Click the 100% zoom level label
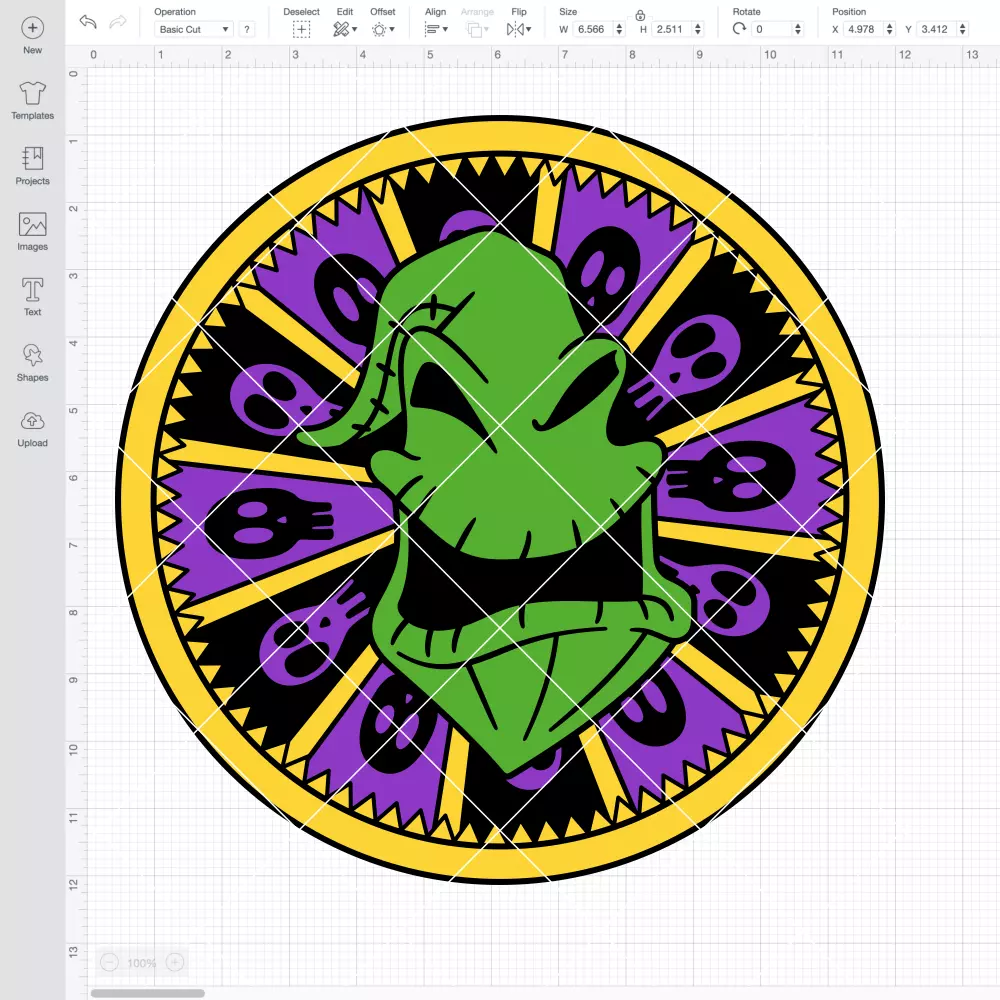Image resolution: width=1000 pixels, height=1000 pixels. [x=142, y=963]
